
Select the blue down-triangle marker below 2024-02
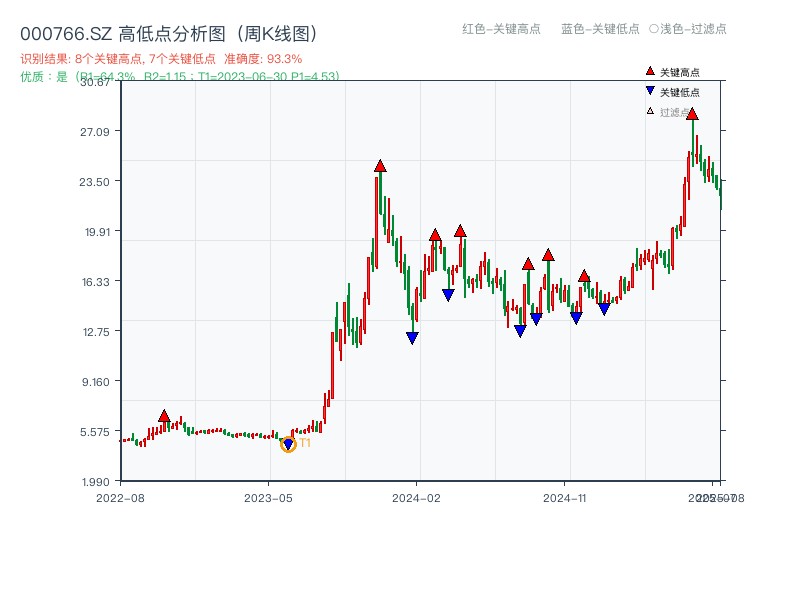410,338
